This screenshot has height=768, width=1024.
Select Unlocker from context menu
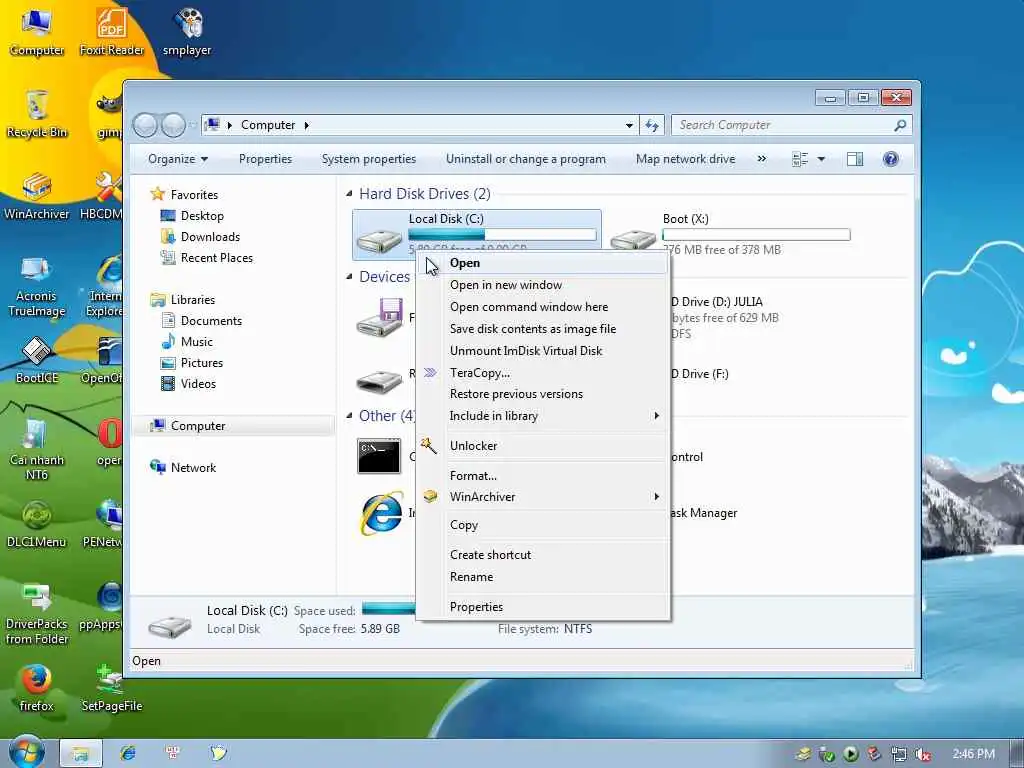542,445
